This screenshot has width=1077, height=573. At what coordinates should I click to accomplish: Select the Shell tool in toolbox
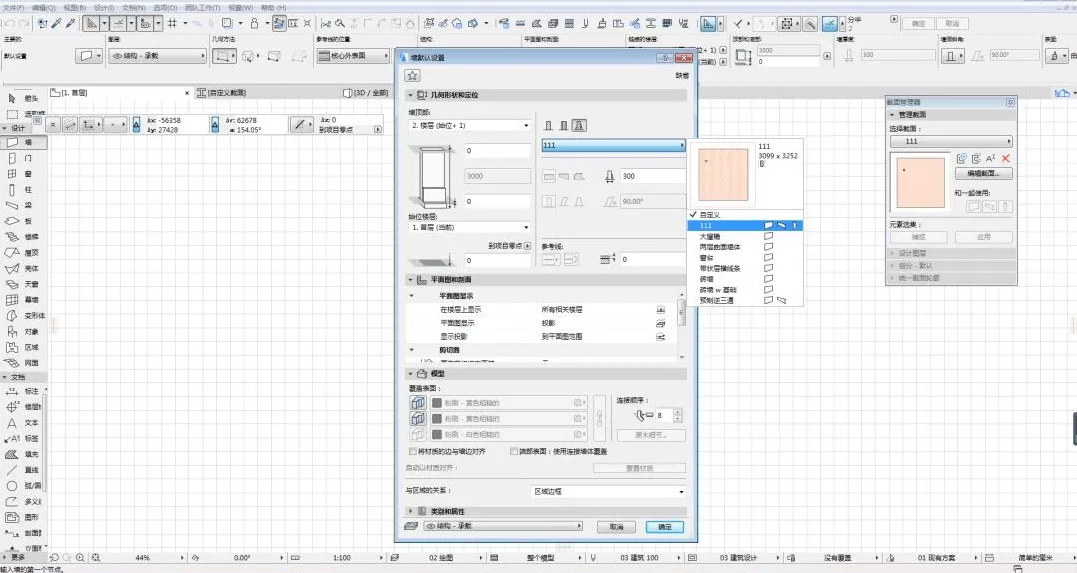click(23, 269)
